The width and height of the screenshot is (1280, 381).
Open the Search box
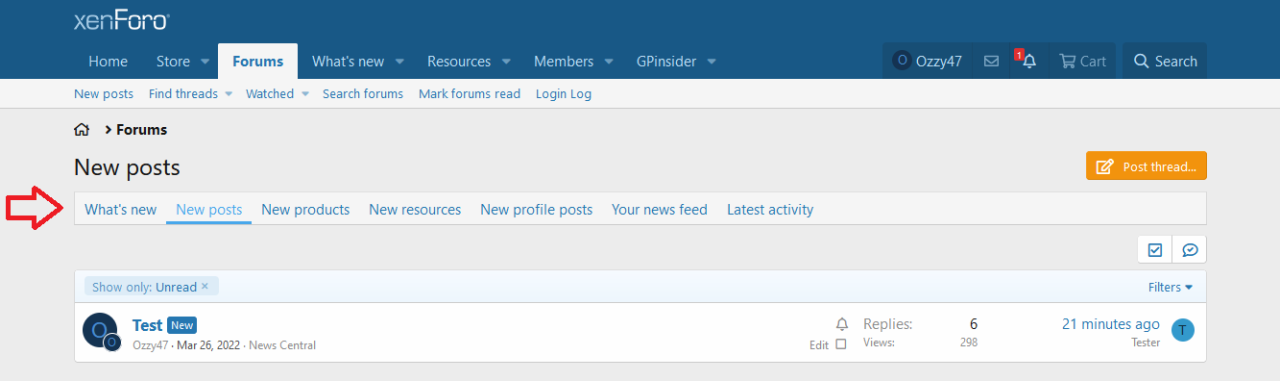(x=1165, y=61)
